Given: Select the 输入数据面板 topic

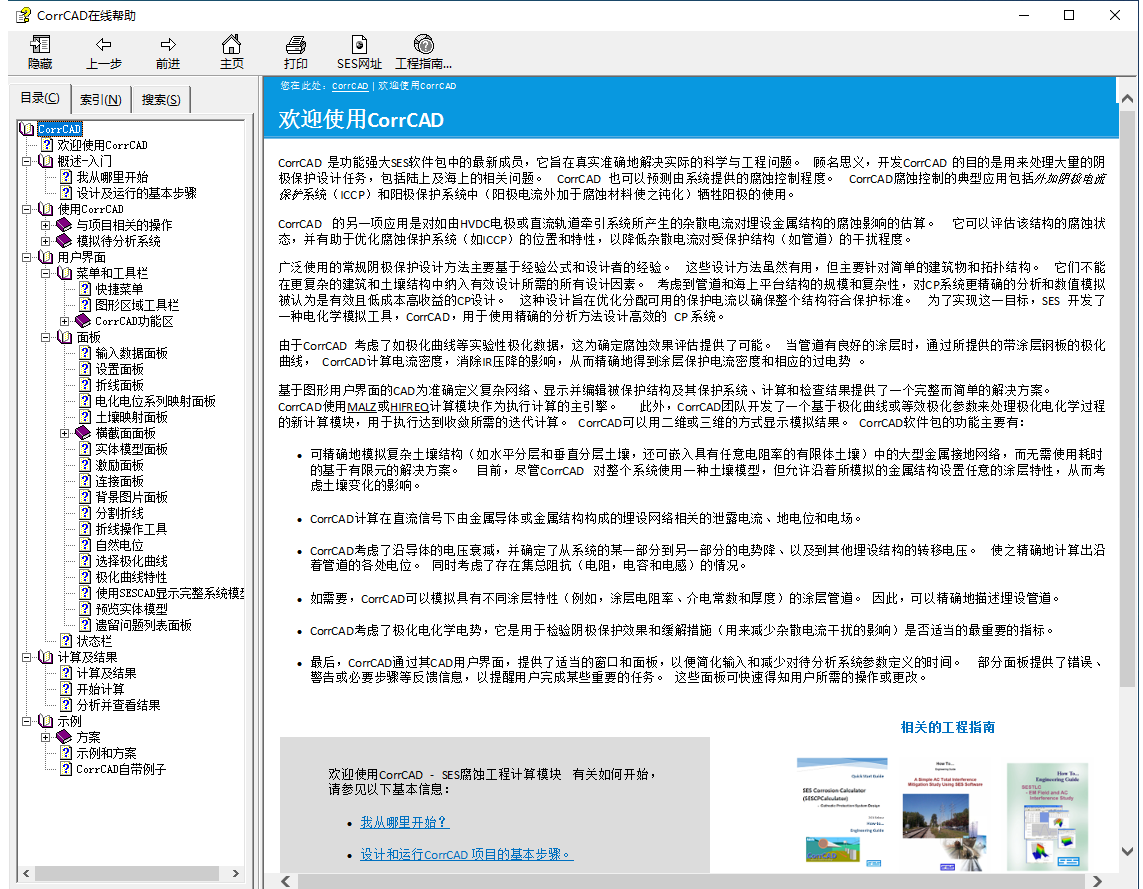Looking at the screenshot, I should coord(131,353).
